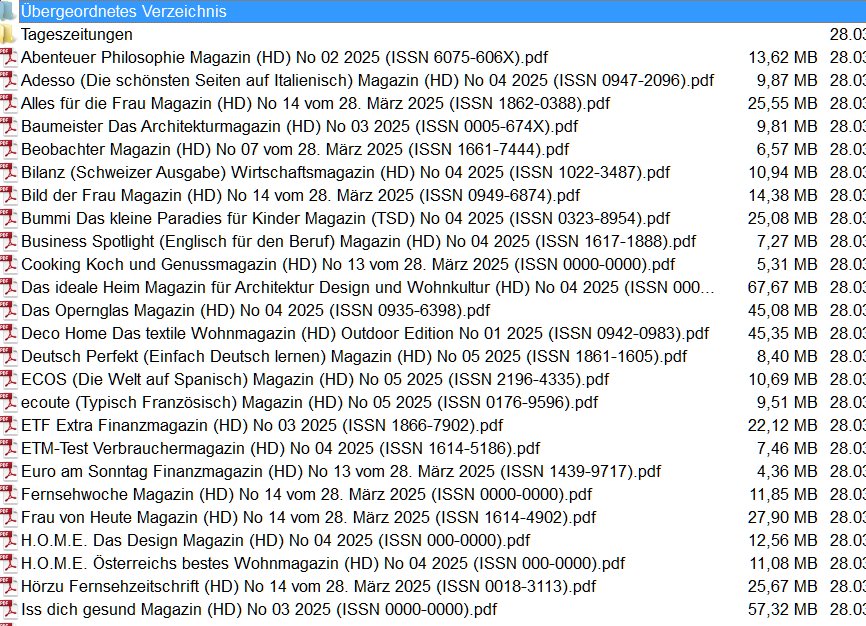The image size is (866, 626).
Task: Select Abenteuer Philosophie Magazin No 02 2025 file
Action: [284, 57]
